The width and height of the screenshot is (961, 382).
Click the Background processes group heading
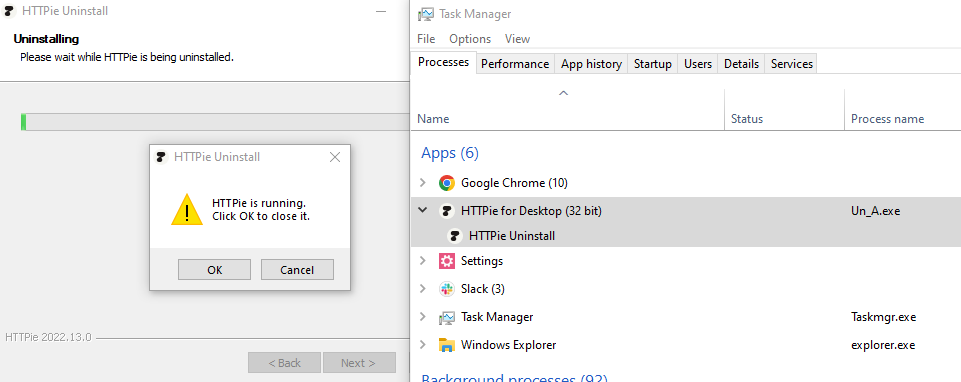coord(514,378)
